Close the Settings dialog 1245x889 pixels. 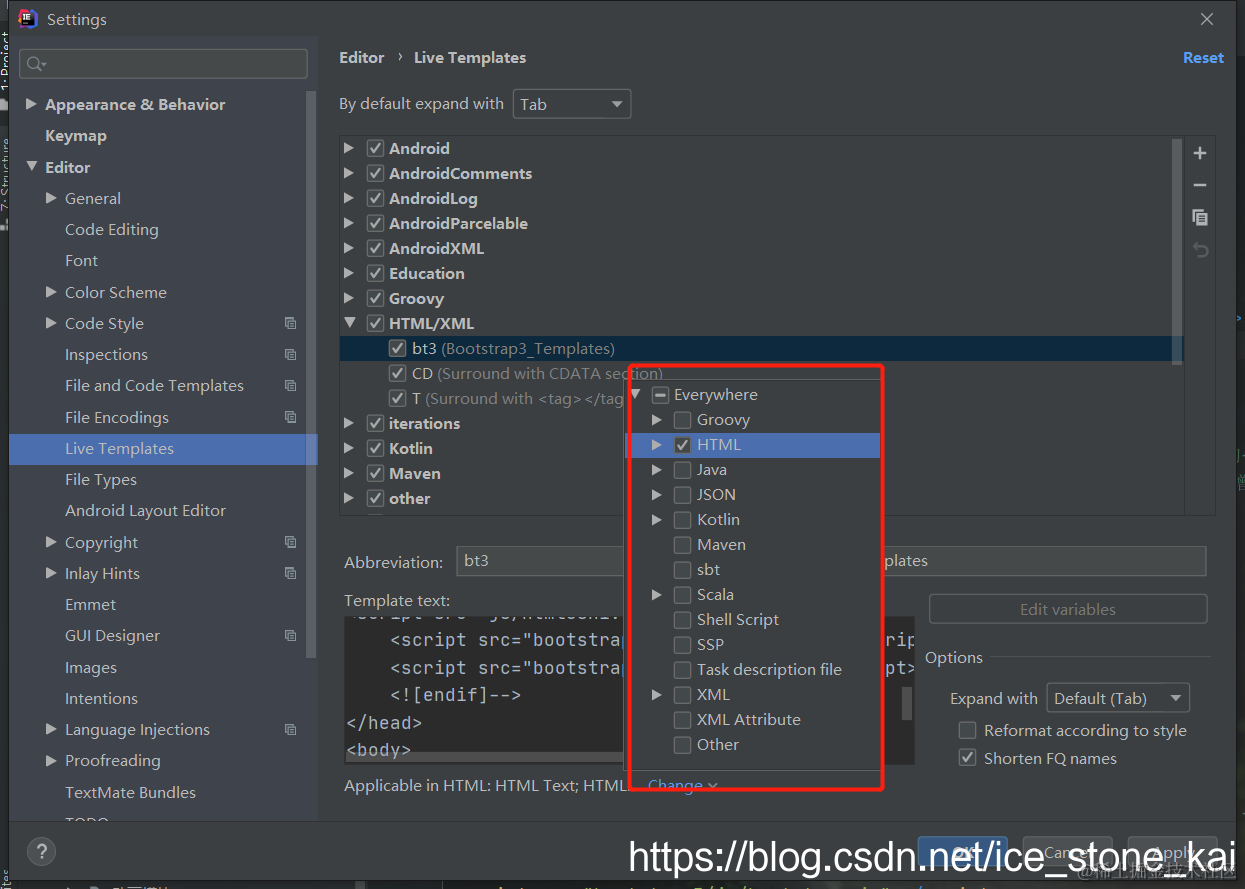pos(1207,19)
